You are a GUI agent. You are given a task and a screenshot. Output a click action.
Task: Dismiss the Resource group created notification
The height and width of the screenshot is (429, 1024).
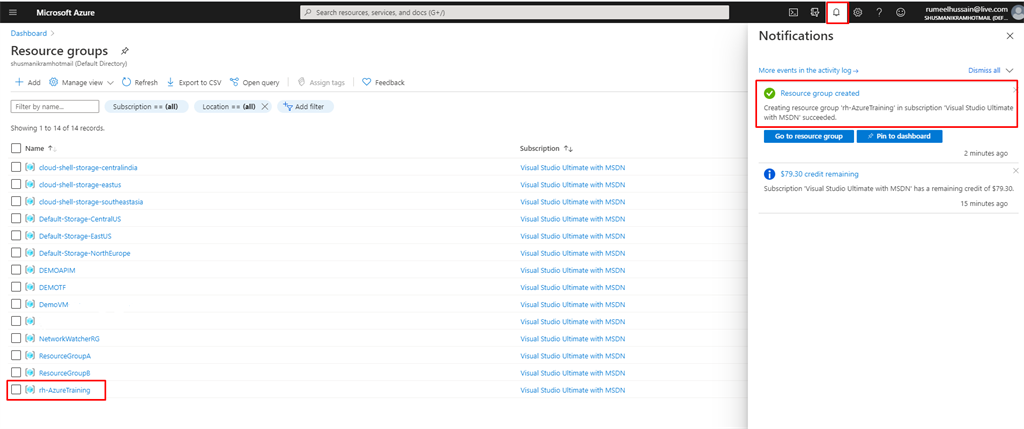[x=1015, y=89]
